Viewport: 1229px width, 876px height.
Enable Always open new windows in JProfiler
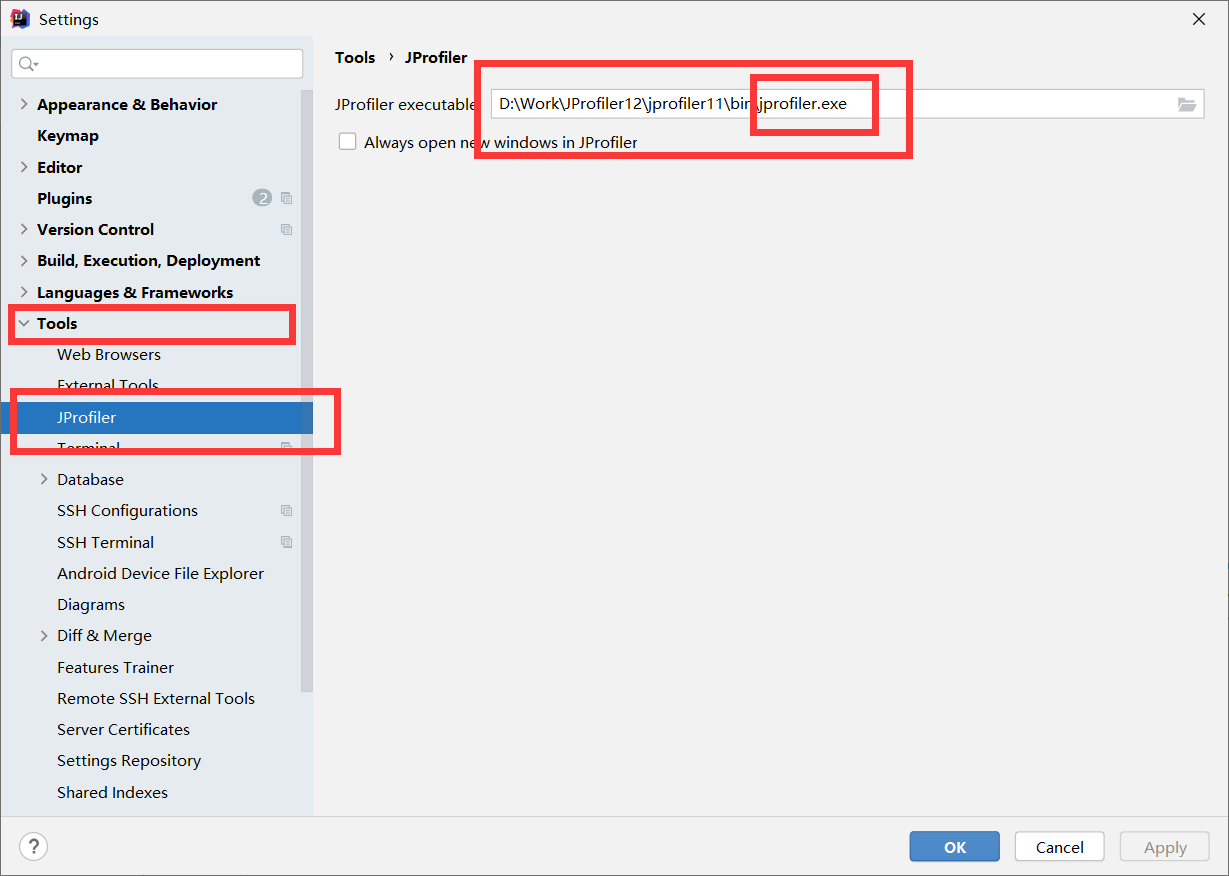pyautogui.click(x=347, y=142)
